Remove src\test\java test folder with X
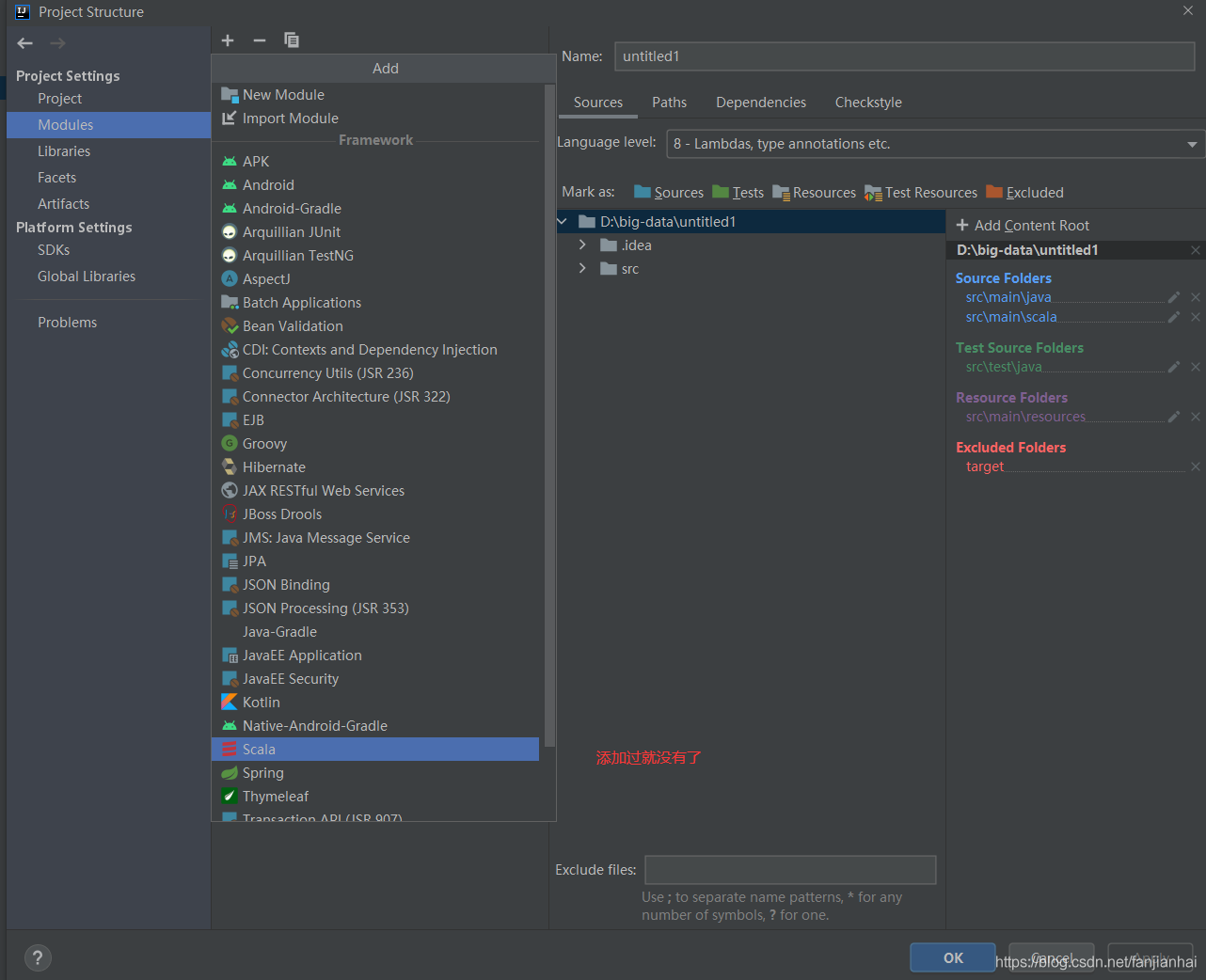The width and height of the screenshot is (1206, 980). 1196,367
